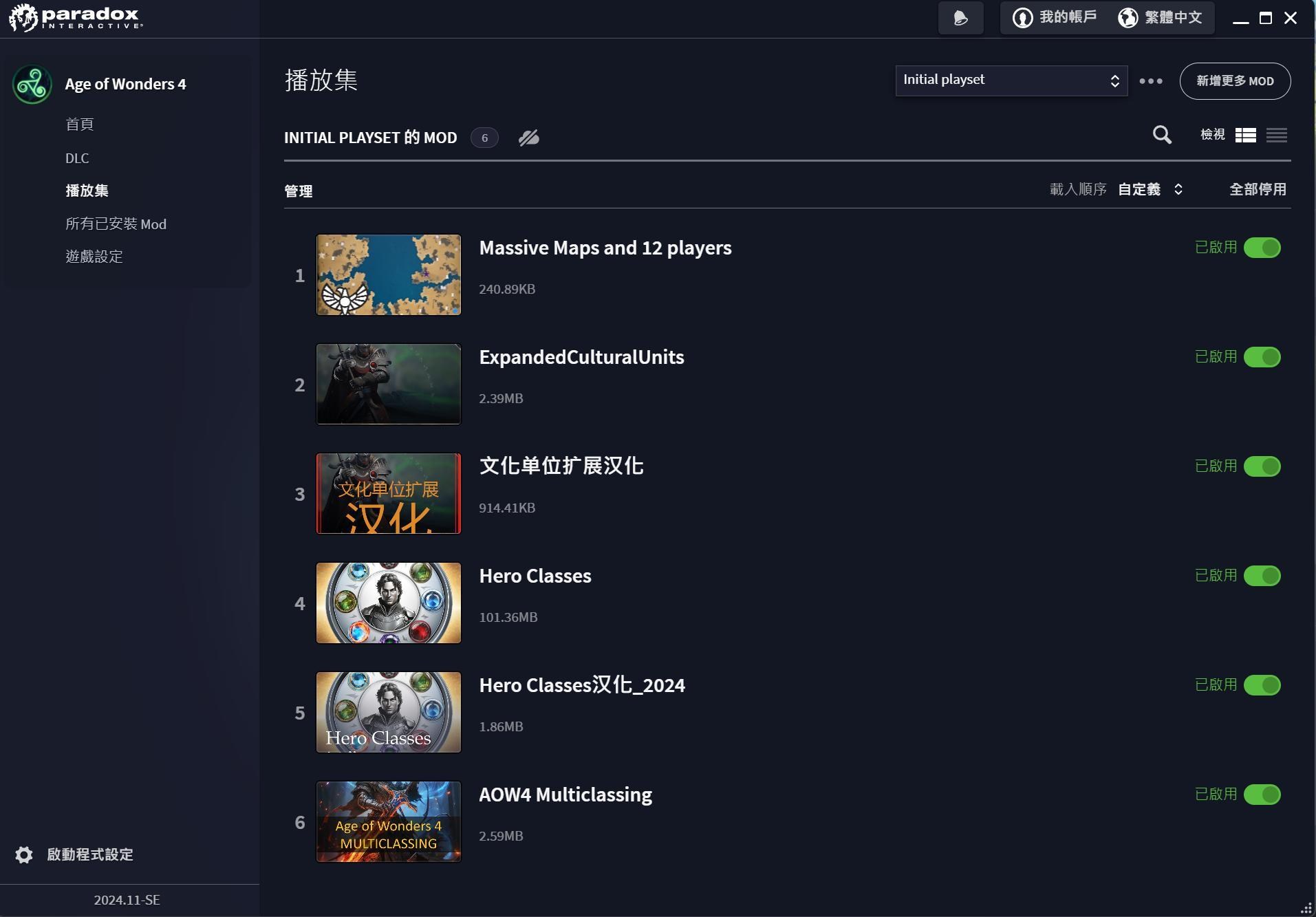Toggle the 文化单位扩展汉化 mod switch
The width and height of the screenshot is (1316, 917).
1262,466
